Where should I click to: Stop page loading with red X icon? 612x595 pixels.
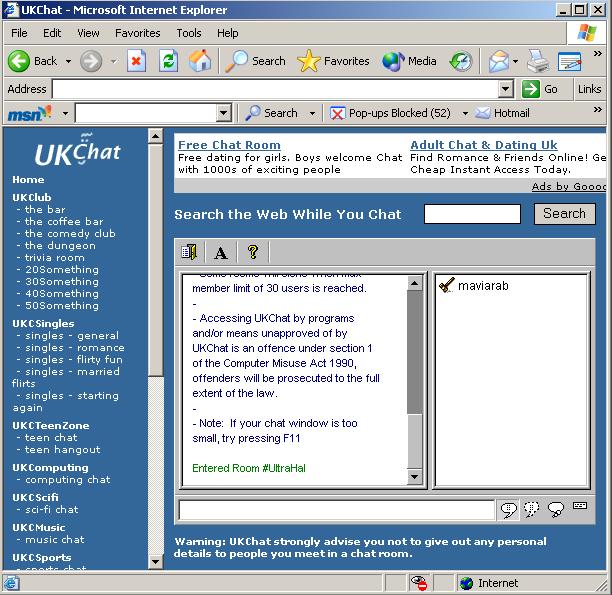137,61
